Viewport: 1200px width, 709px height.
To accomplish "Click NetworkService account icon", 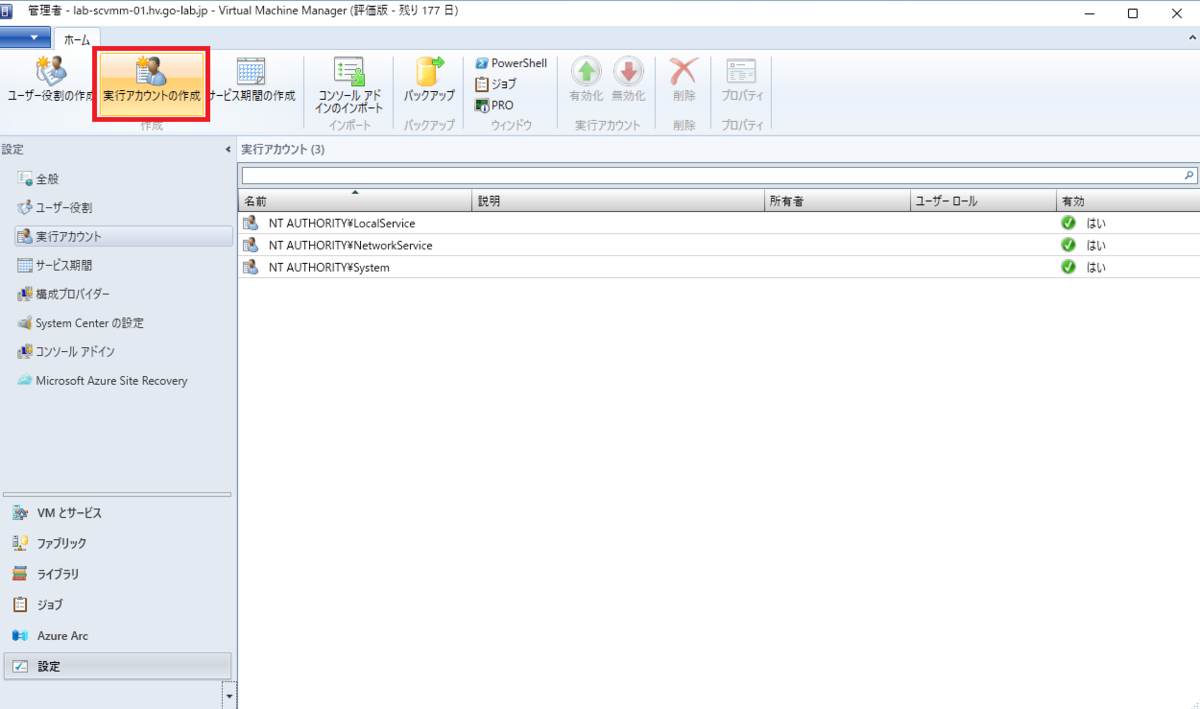I will [251, 245].
